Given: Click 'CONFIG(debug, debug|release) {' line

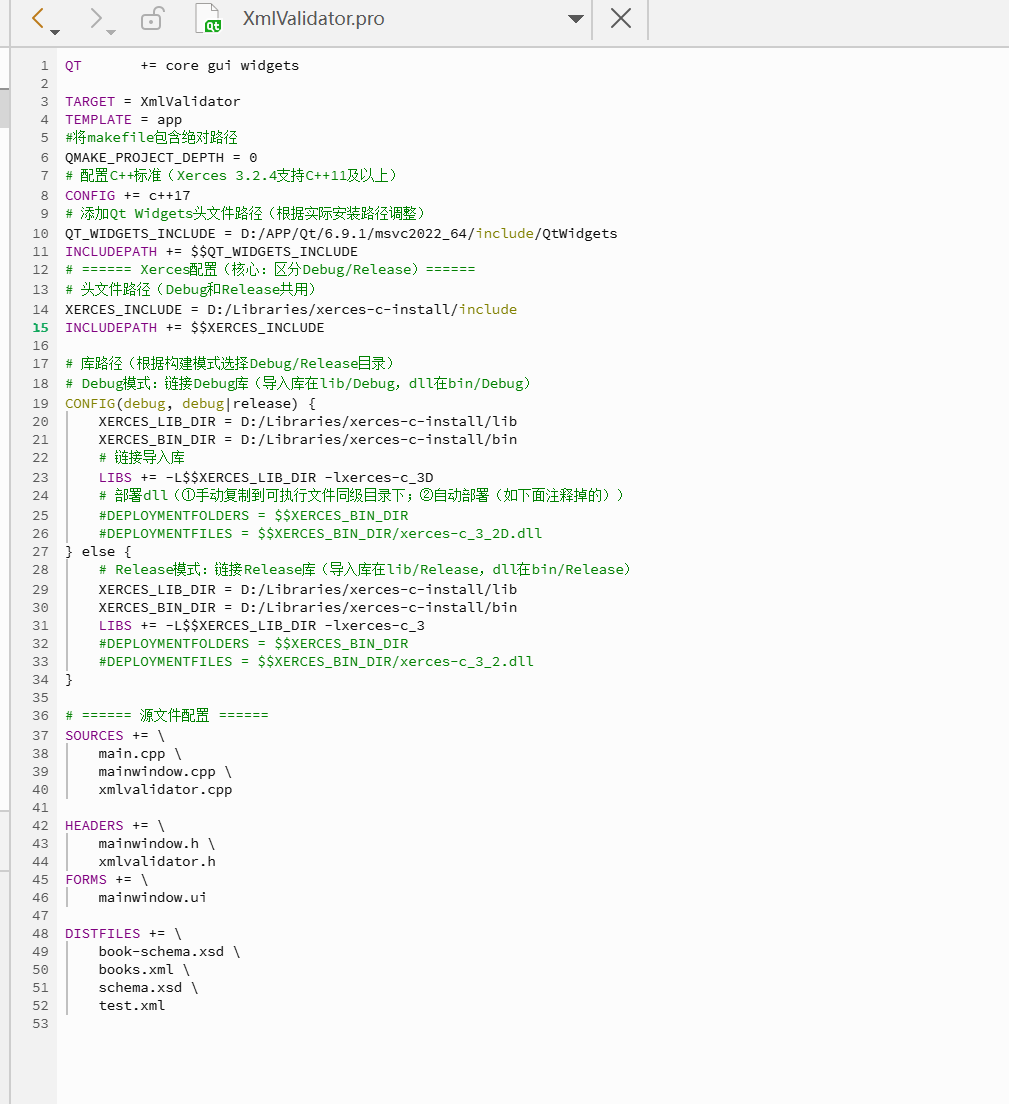Looking at the screenshot, I should click(x=190, y=403).
